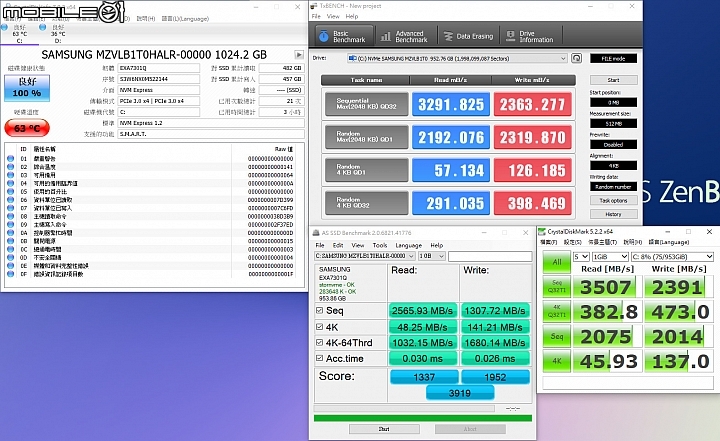The height and width of the screenshot is (441, 720).
Task: Toggle the Acc.time checkbox
Action: pos(320,358)
